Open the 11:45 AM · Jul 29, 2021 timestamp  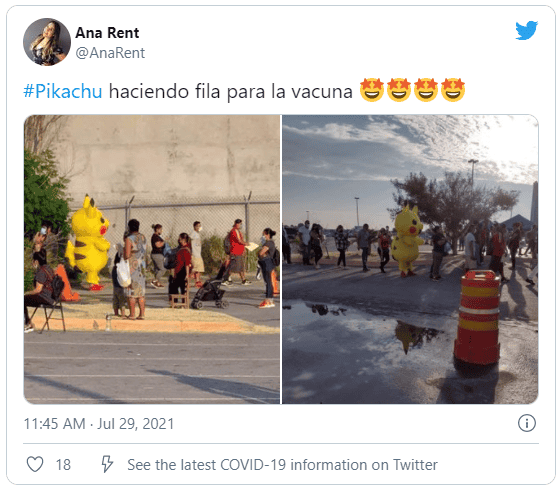coord(99,424)
